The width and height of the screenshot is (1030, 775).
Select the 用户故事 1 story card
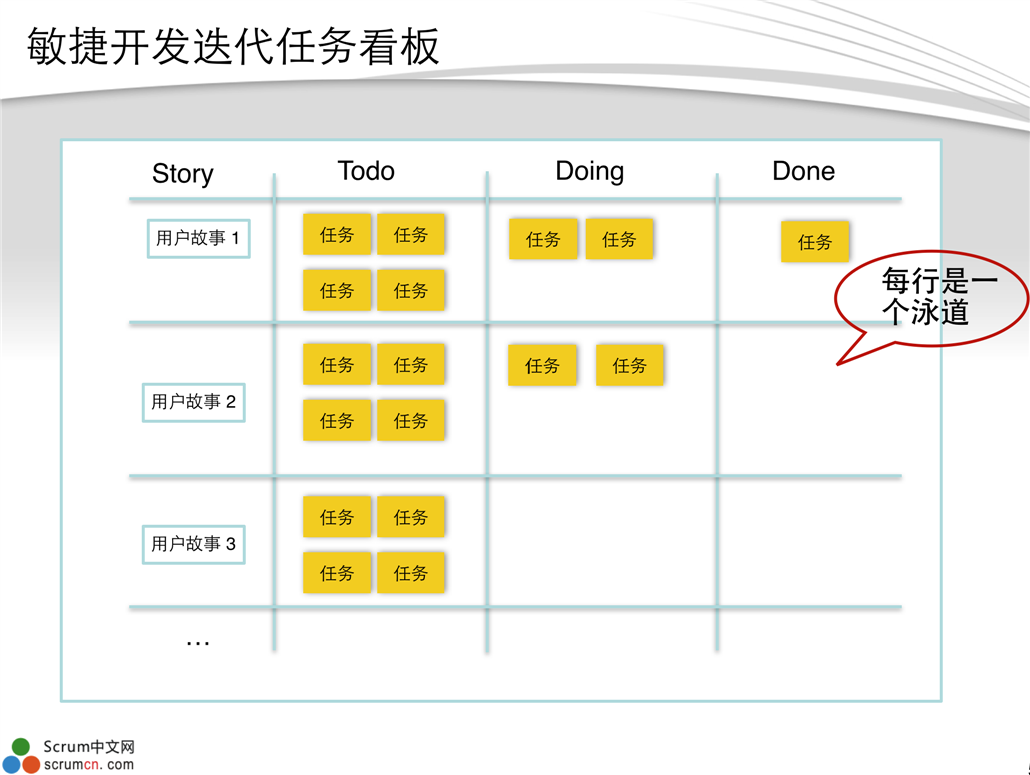click(x=198, y=239)
